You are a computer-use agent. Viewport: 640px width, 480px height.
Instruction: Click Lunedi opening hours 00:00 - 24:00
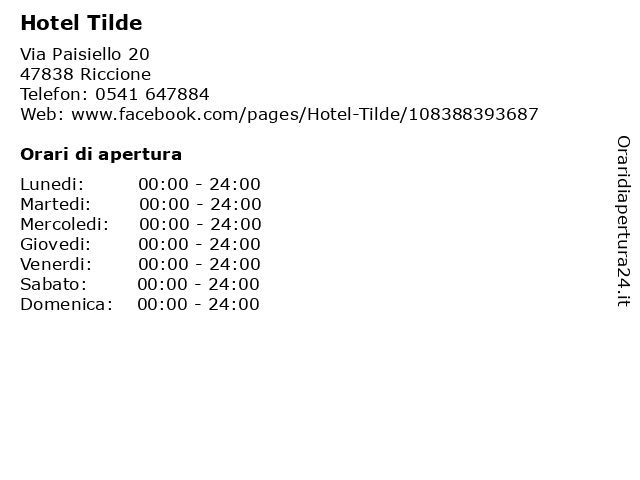point(199,184)
